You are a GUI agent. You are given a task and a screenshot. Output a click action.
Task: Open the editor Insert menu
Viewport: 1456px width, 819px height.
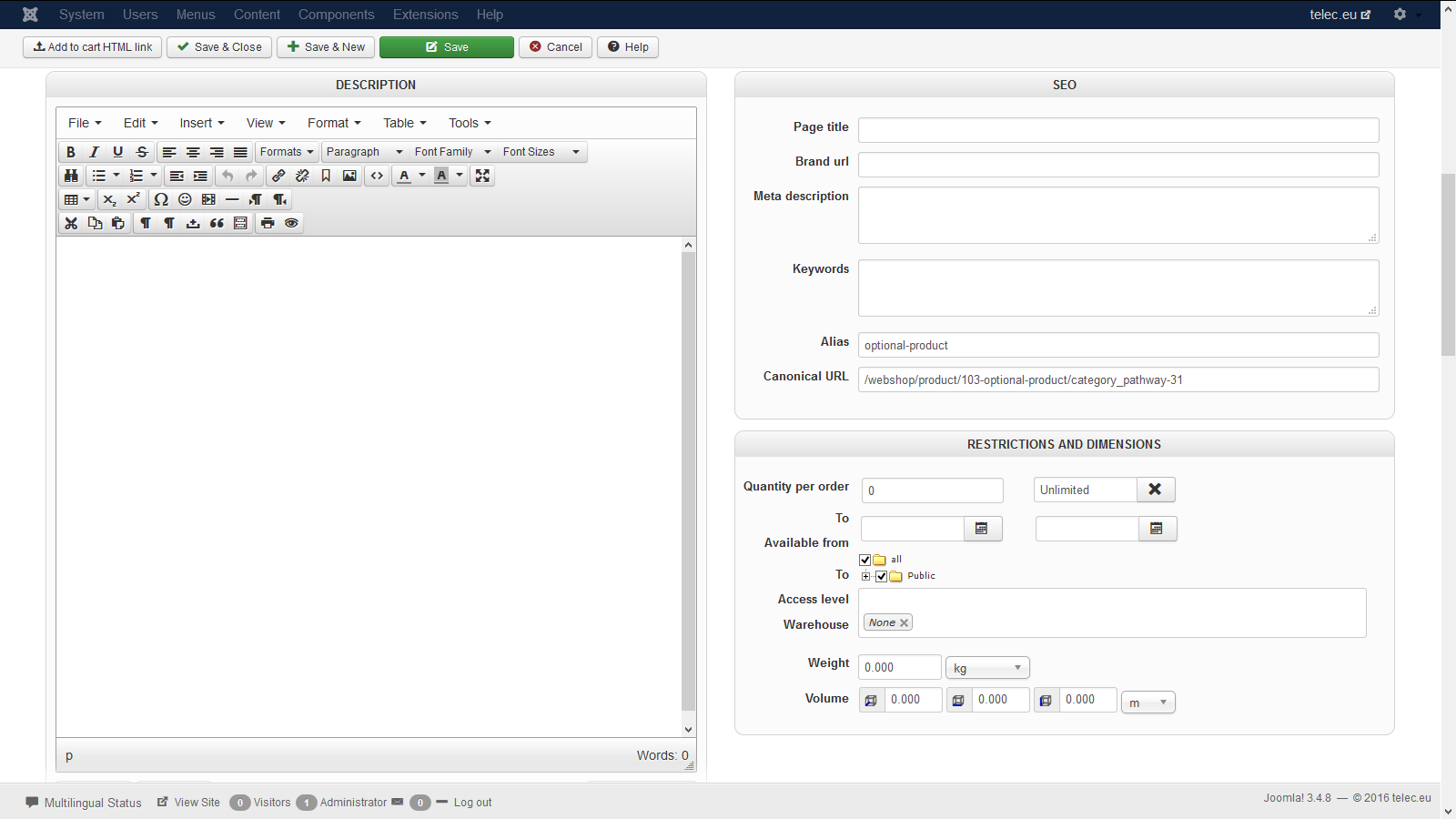click(201, 123)
